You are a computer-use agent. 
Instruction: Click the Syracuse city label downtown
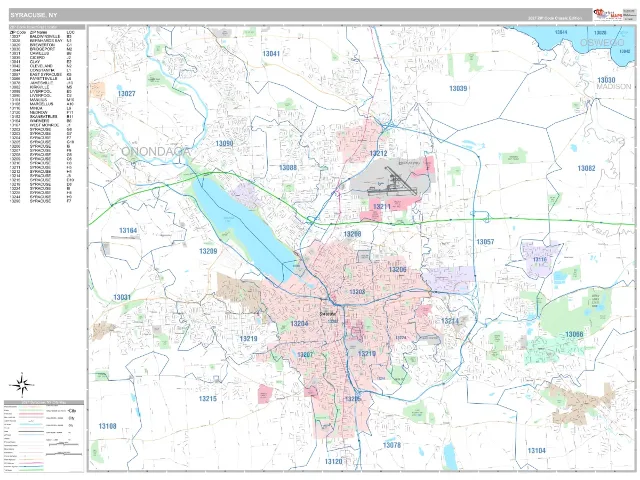pos(328,314)
